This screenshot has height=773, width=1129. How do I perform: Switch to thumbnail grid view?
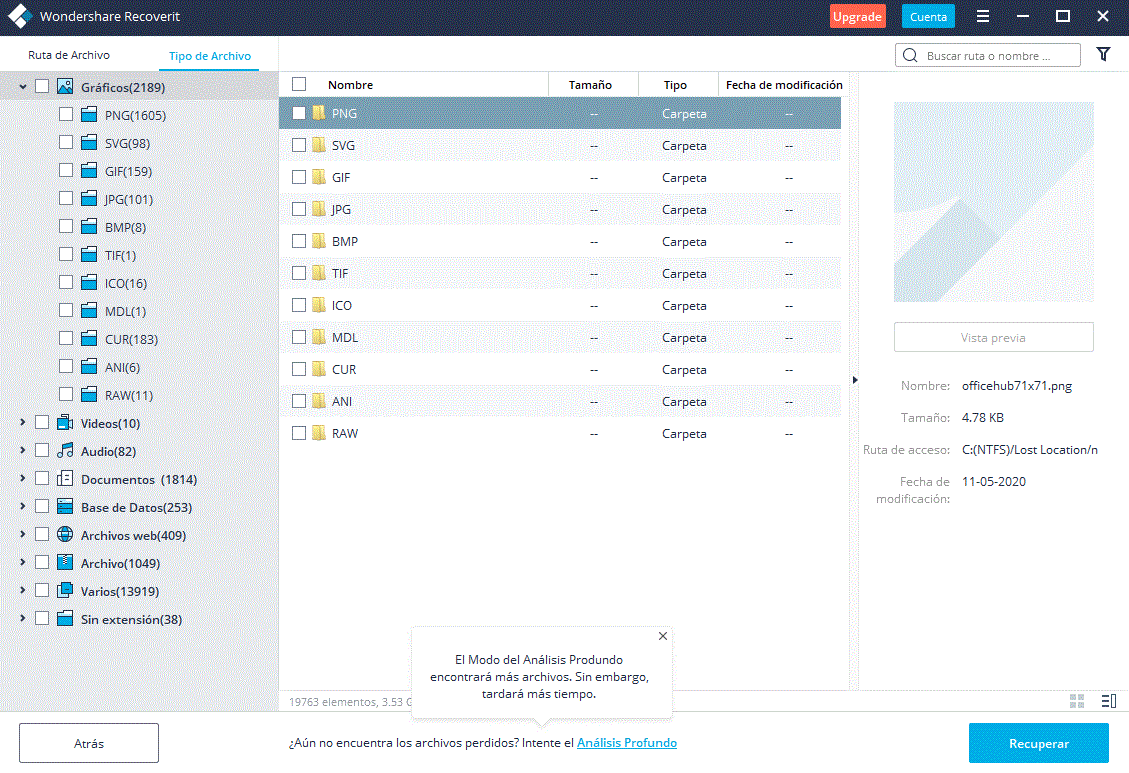pos(1077,700)
